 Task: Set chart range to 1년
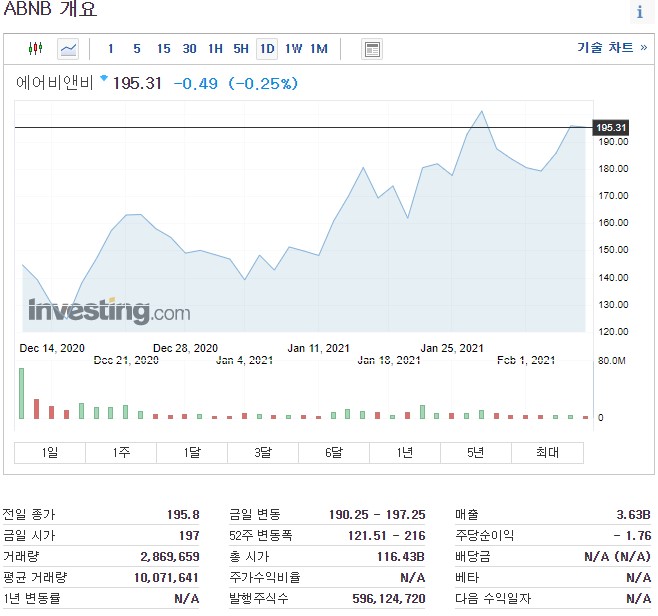405,452
